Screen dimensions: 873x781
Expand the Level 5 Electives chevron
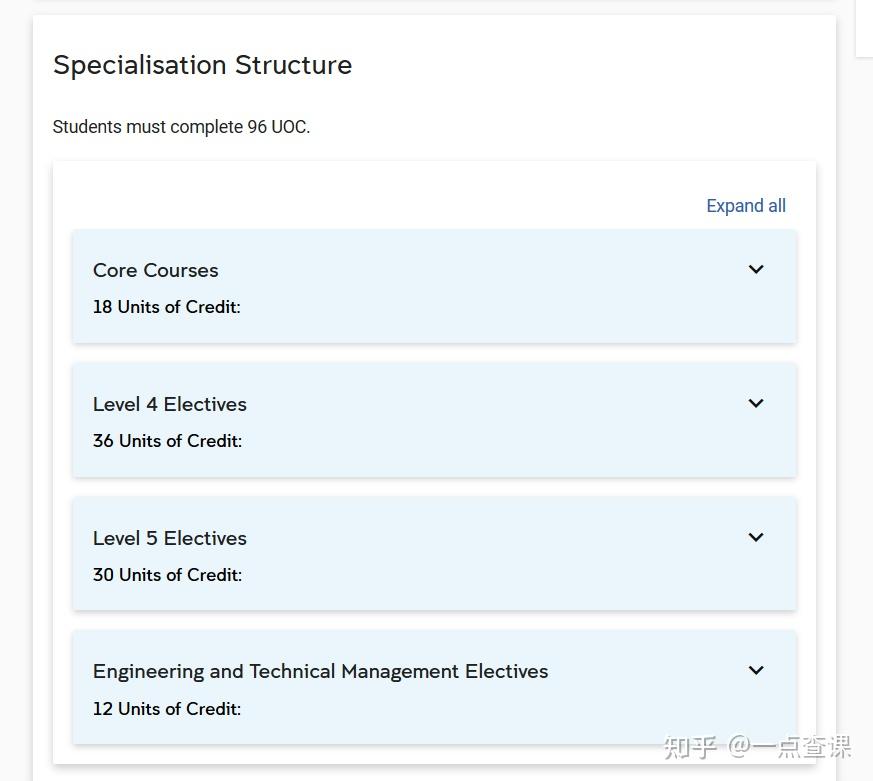pos(756,537)
